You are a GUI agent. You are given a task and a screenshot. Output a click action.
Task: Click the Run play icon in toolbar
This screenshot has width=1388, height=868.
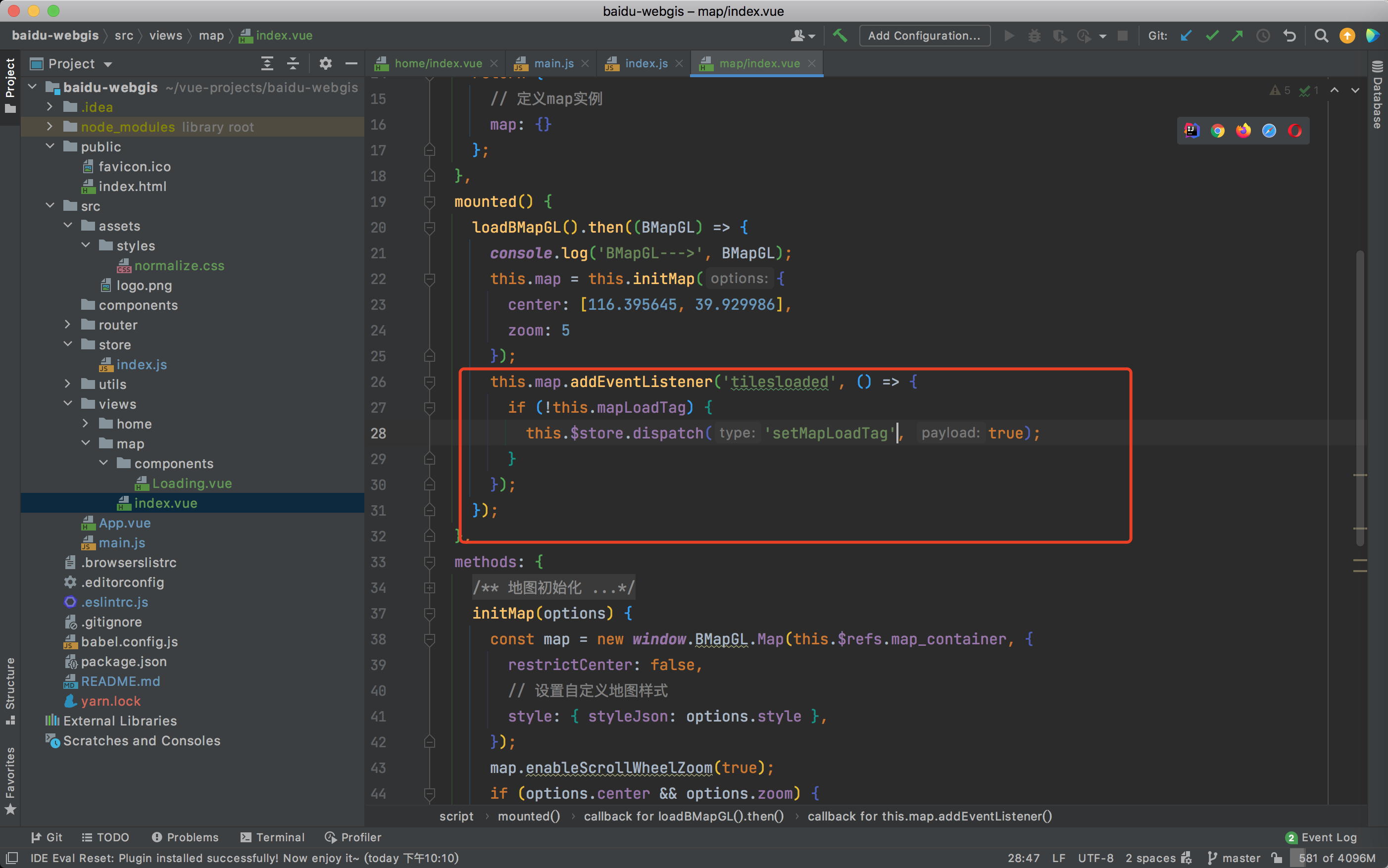coord(1008,36)
